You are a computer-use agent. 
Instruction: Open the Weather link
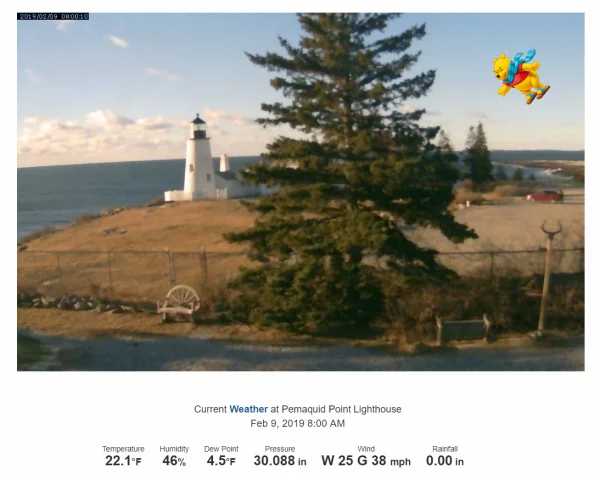(x=248, y=409)
